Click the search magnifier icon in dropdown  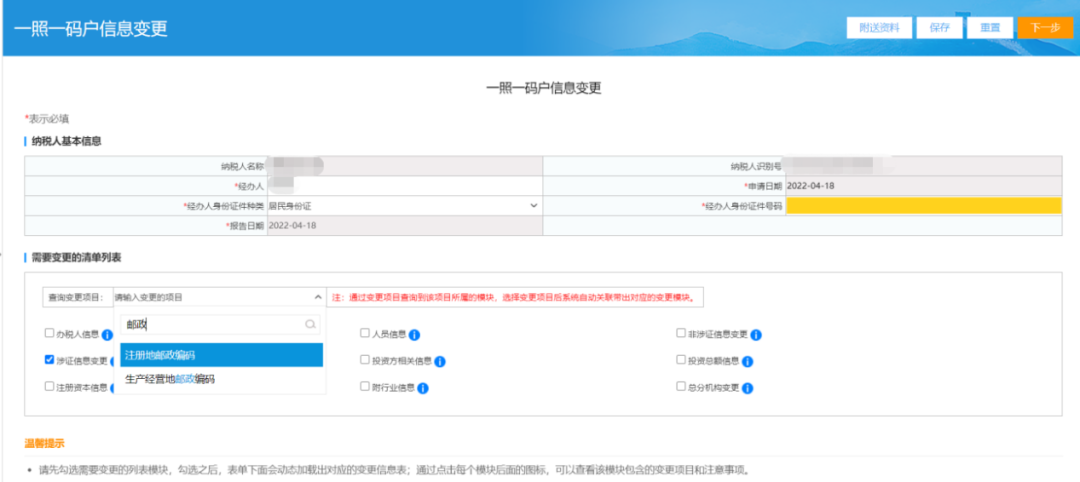311,324
